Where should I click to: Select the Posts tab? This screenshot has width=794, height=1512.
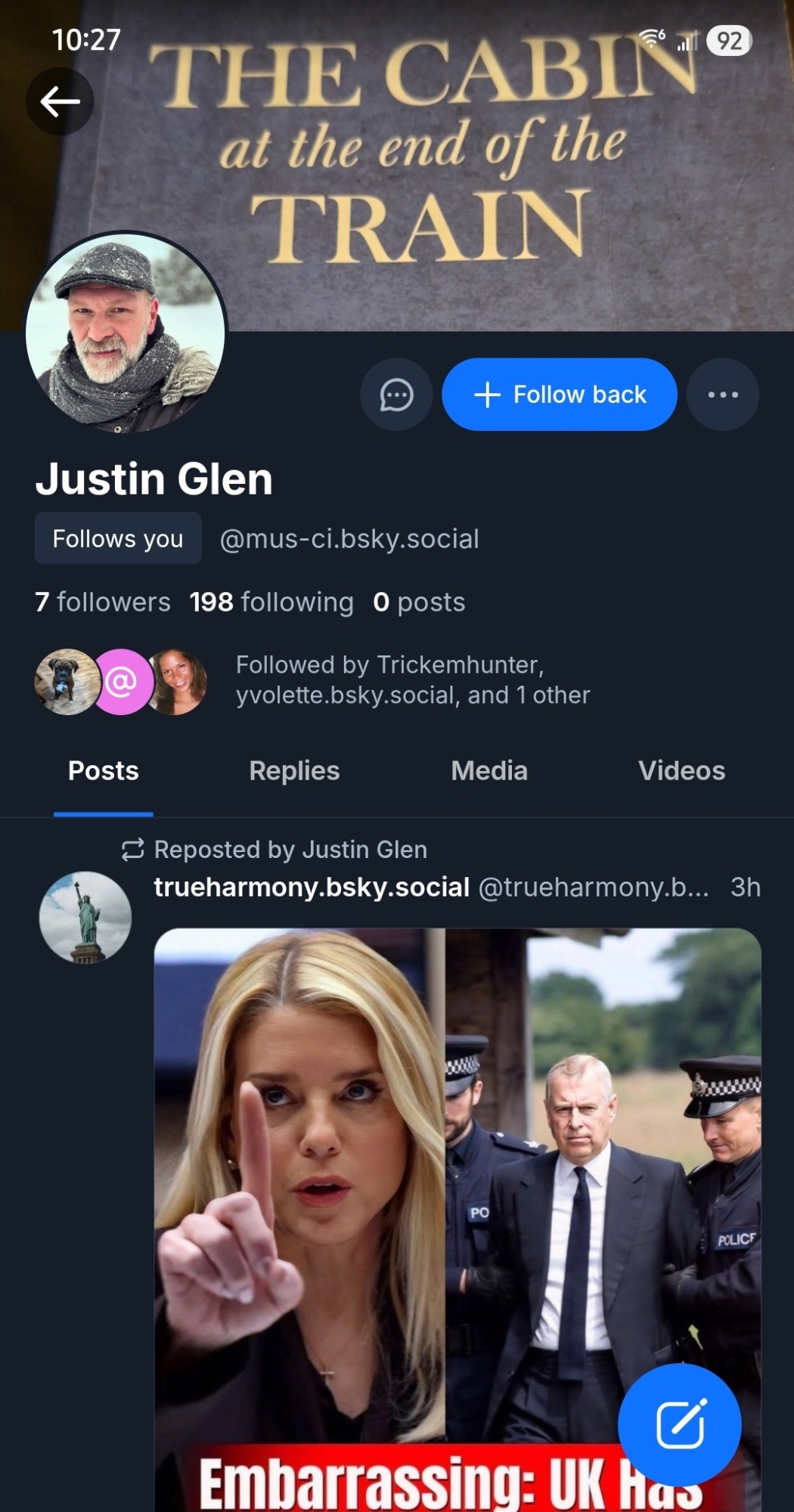click(x=104, y=771)
